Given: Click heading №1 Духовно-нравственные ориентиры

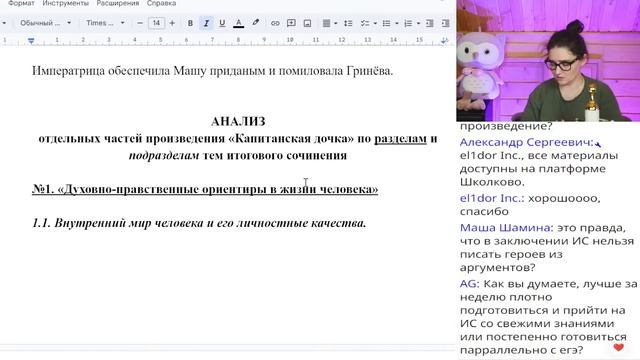Looking at the screenshot, I should point(205,189).
